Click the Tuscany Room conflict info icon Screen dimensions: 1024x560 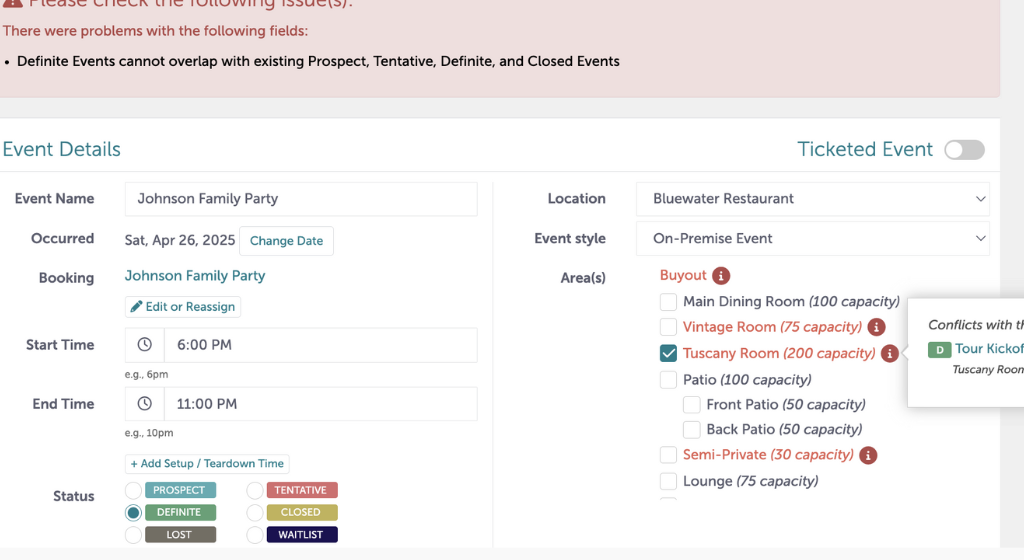889,353
